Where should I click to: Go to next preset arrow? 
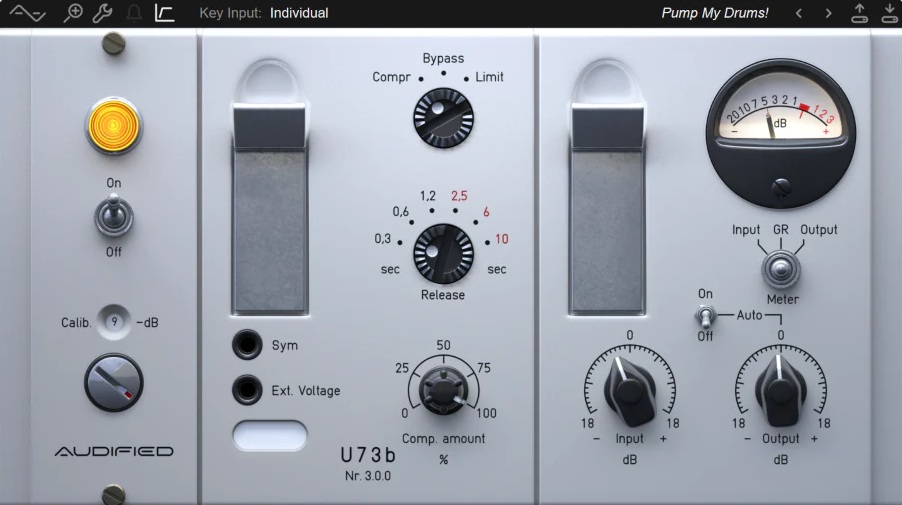point(828,13)
